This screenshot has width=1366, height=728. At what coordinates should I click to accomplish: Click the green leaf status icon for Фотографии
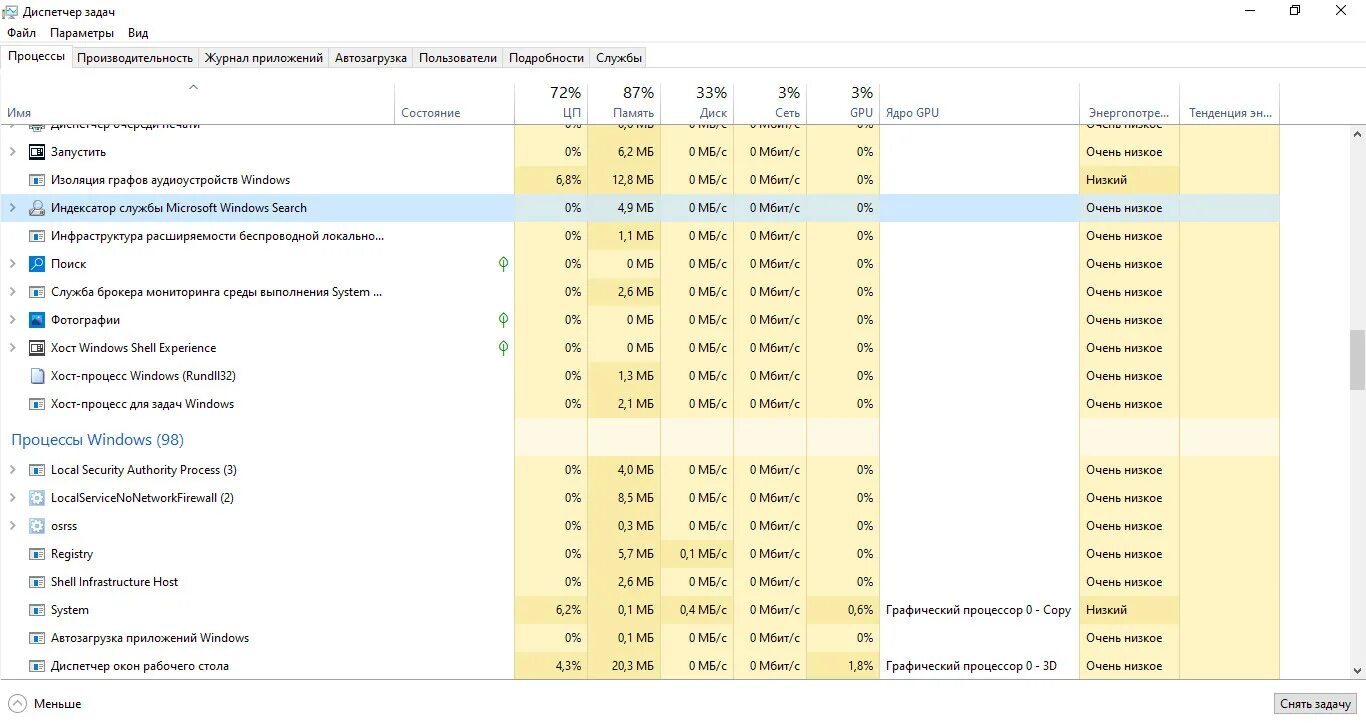coord(503,320)
